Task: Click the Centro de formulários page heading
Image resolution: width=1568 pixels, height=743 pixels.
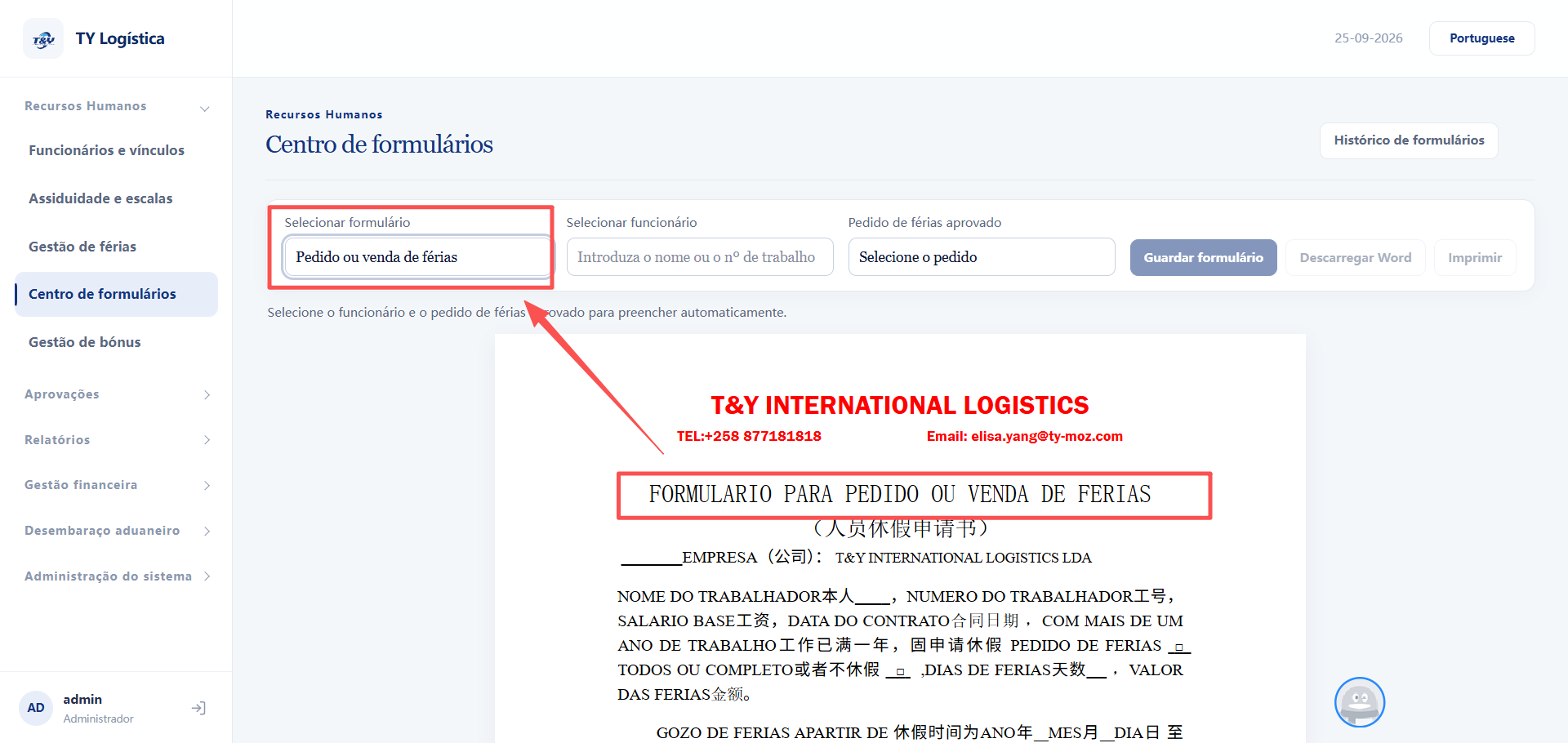Action: [379, 145]
